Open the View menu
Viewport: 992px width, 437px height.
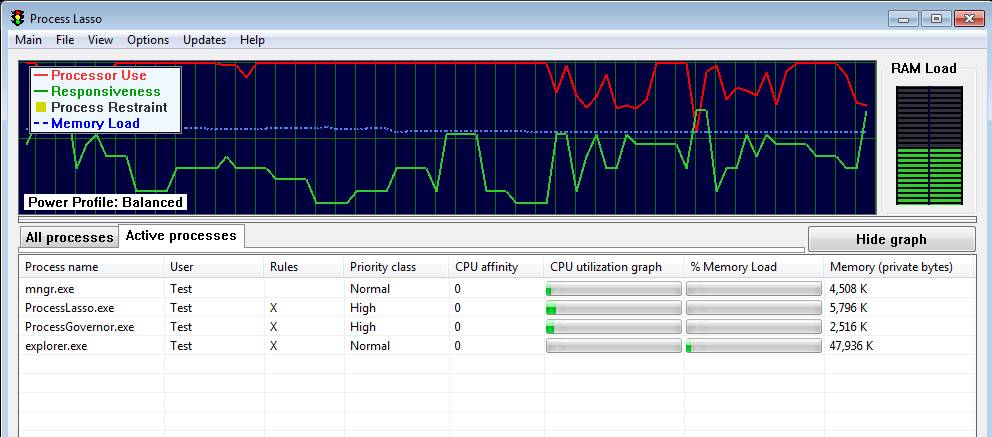tap(101, 40)
